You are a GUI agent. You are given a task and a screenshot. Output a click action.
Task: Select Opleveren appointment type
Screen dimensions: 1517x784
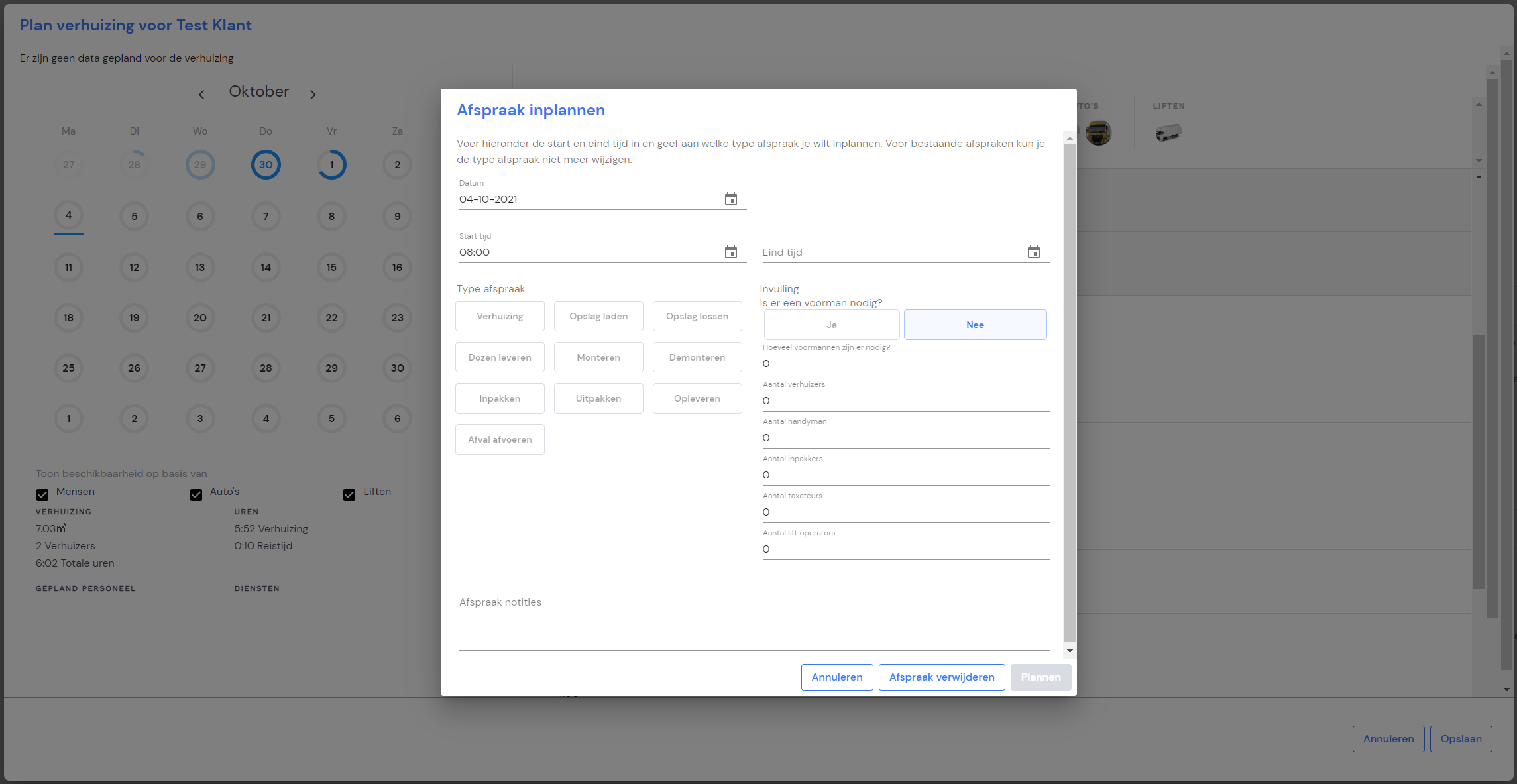(x=697, y=398)
